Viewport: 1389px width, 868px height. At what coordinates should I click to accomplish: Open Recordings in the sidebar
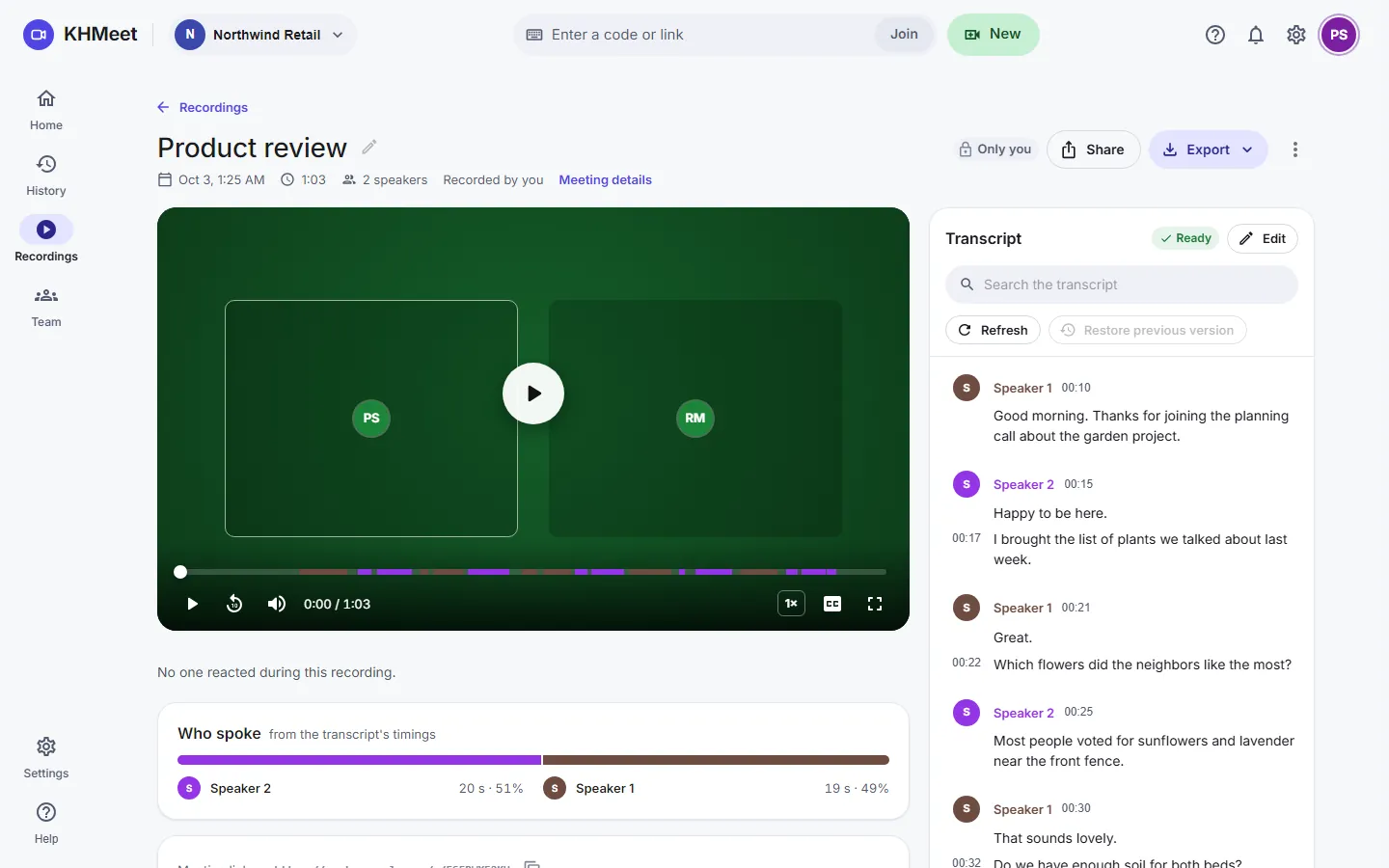[x=46, y=240]
